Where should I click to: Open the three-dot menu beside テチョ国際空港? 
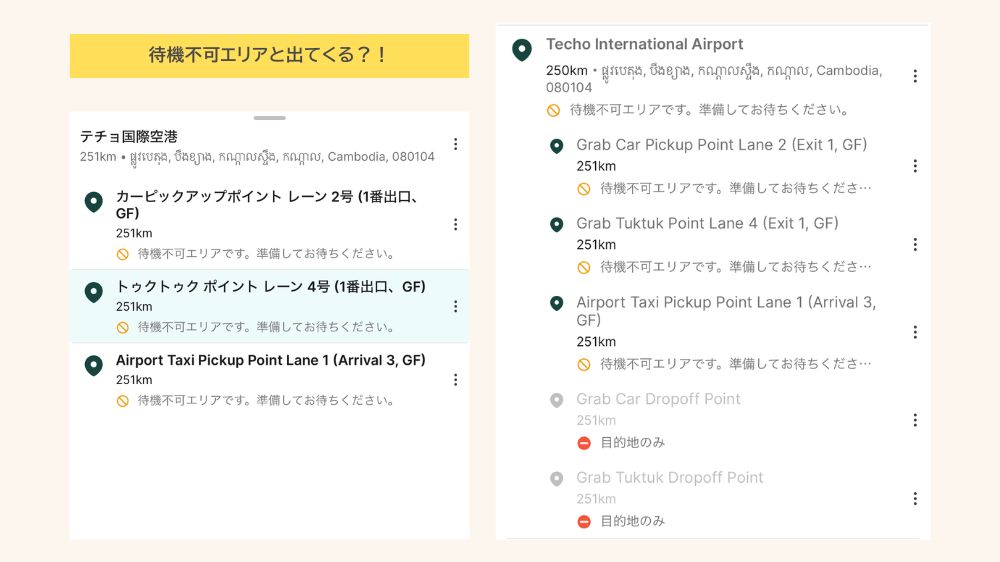click(x=455, y=144)
